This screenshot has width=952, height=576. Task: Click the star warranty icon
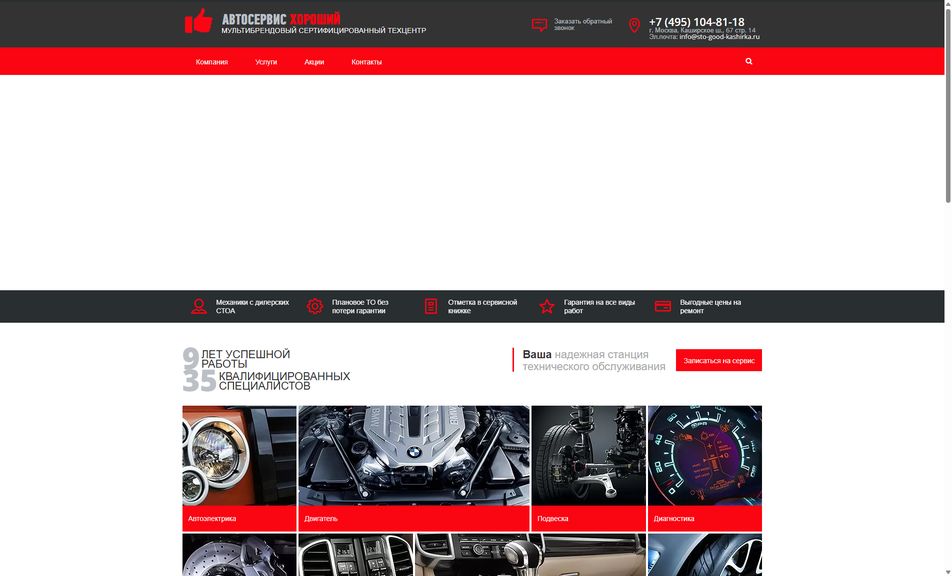click(547, 307)
